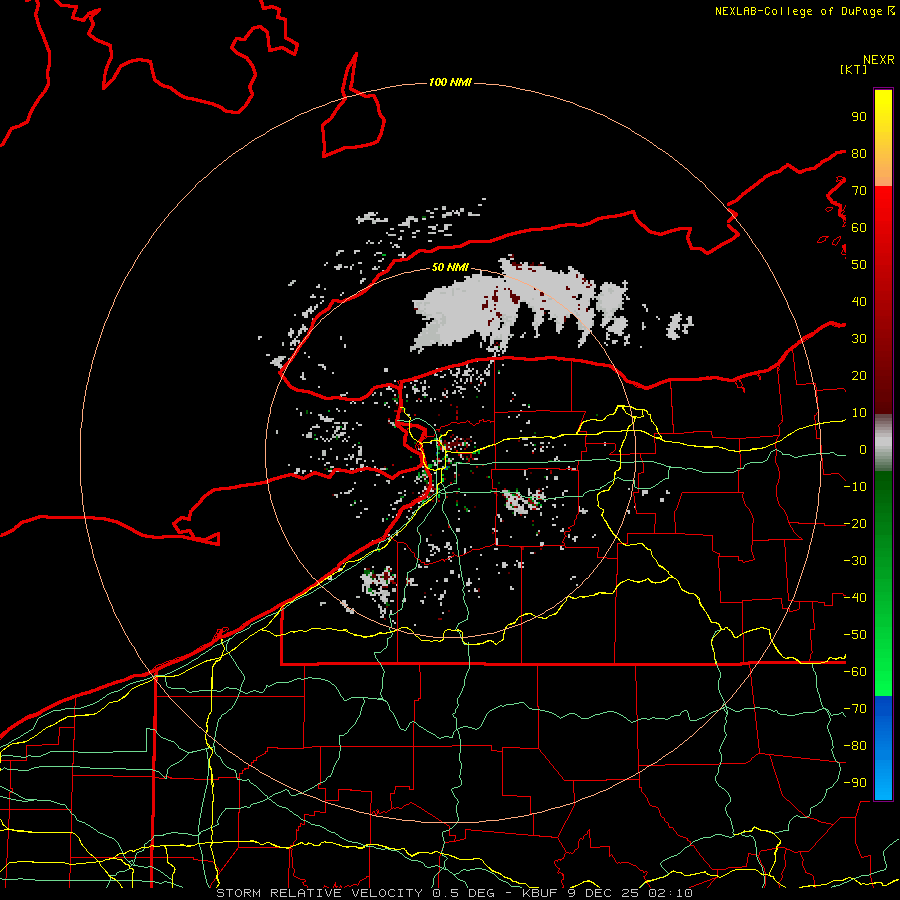Click the 20 value on the velocity scale
This screenshot has height=900, width=900.
(859, 375)
